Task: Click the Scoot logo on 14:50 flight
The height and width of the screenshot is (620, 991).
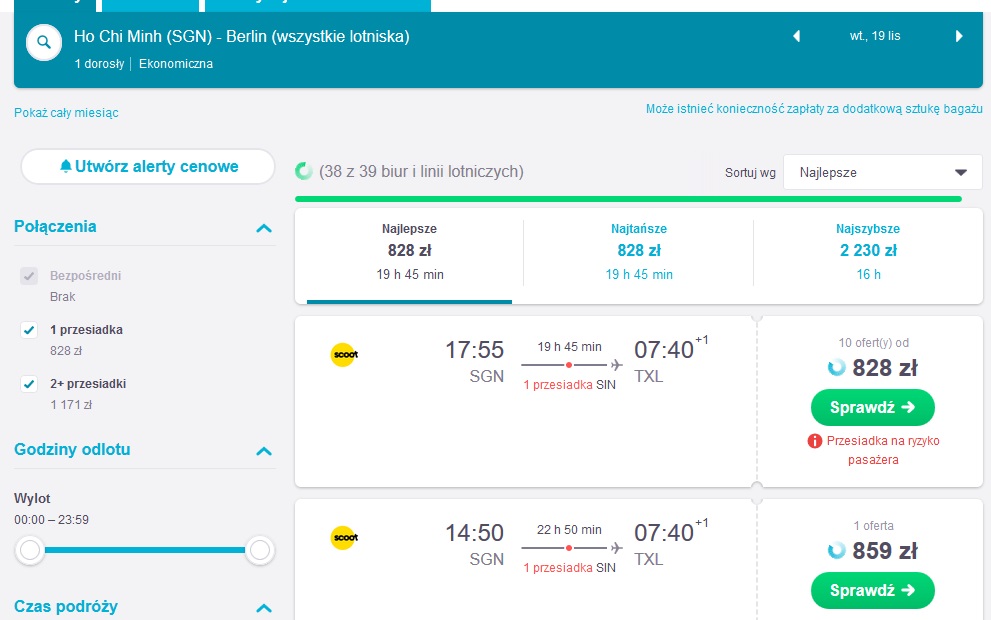Action: [344, 538]
